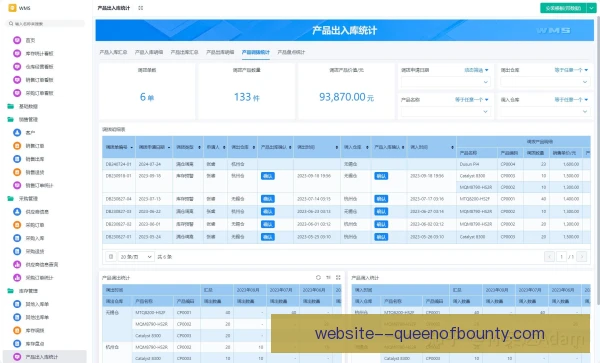This screenshot has width=600, height=363.
Task: Collapse the 采购管理 folder
Action: coord(28,199)
